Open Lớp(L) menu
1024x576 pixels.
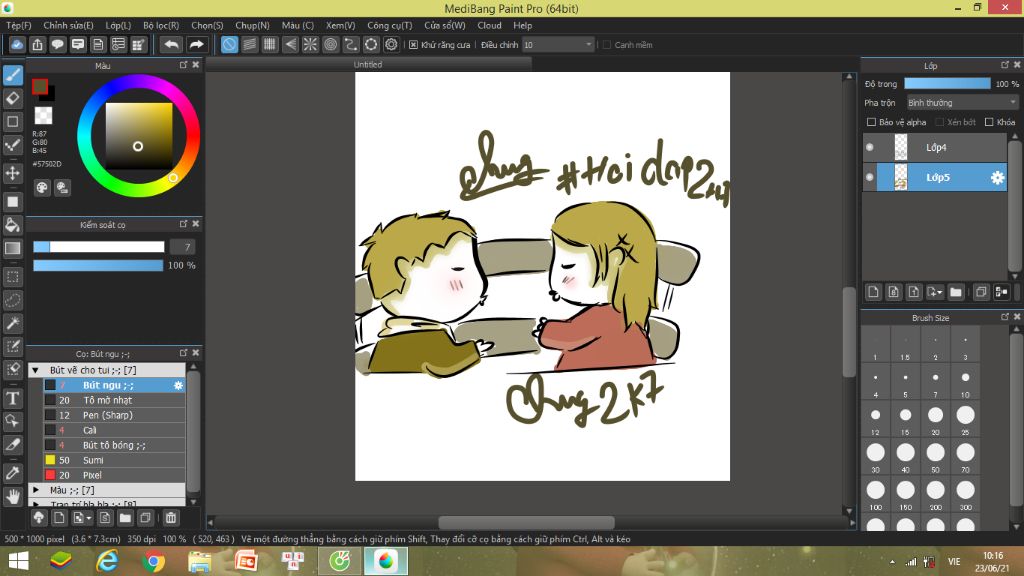point(118,25)
